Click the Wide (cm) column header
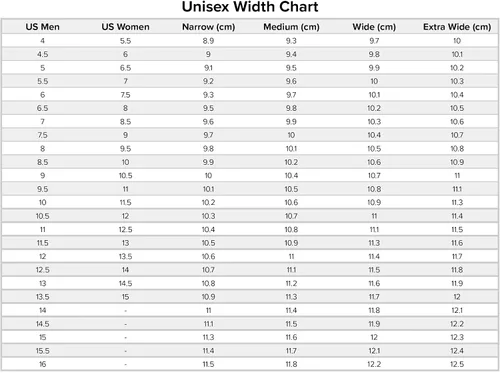Screen dimensions: 500x373 click(374, 27)
